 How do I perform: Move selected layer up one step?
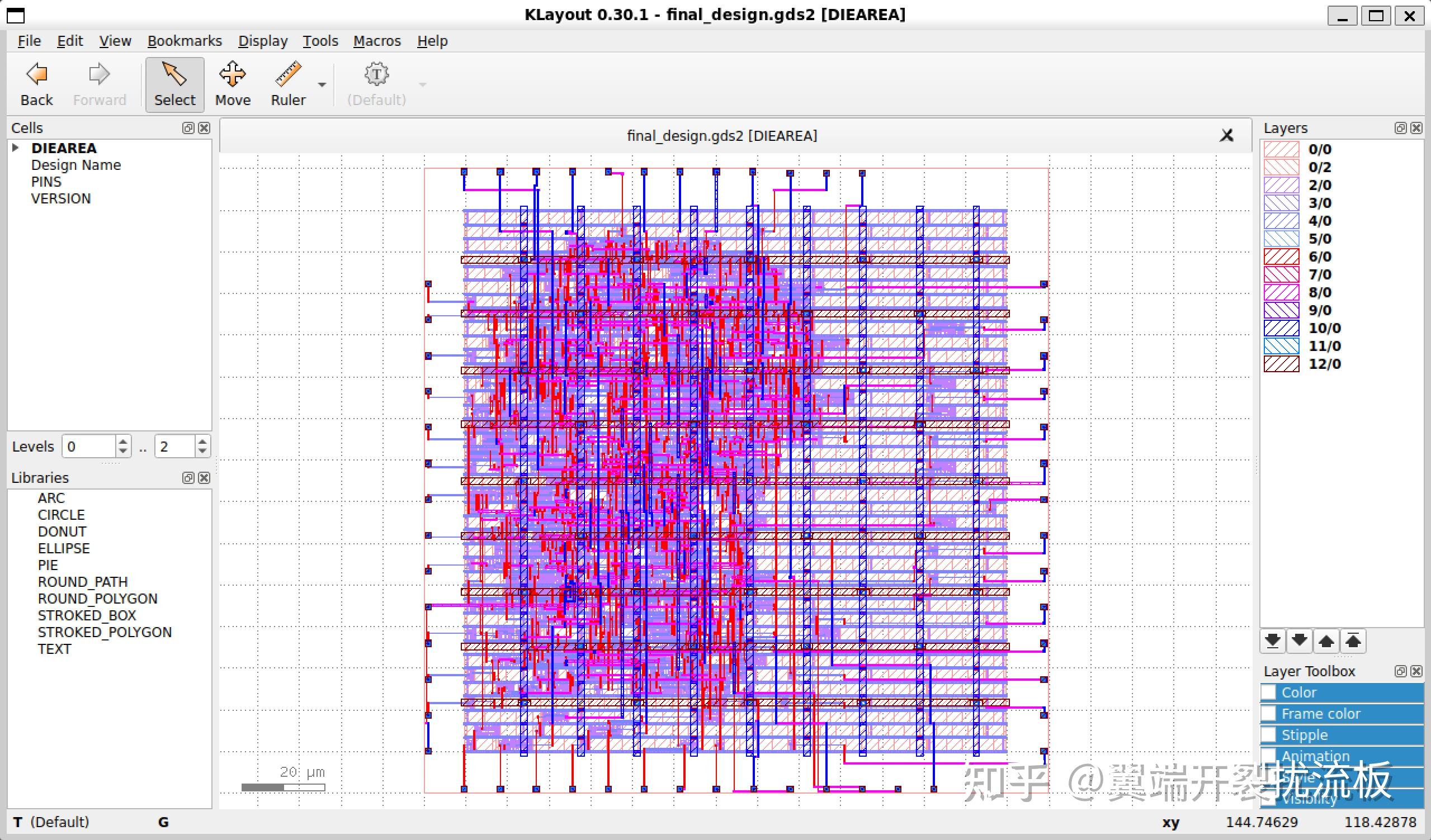pos(1326,642)
